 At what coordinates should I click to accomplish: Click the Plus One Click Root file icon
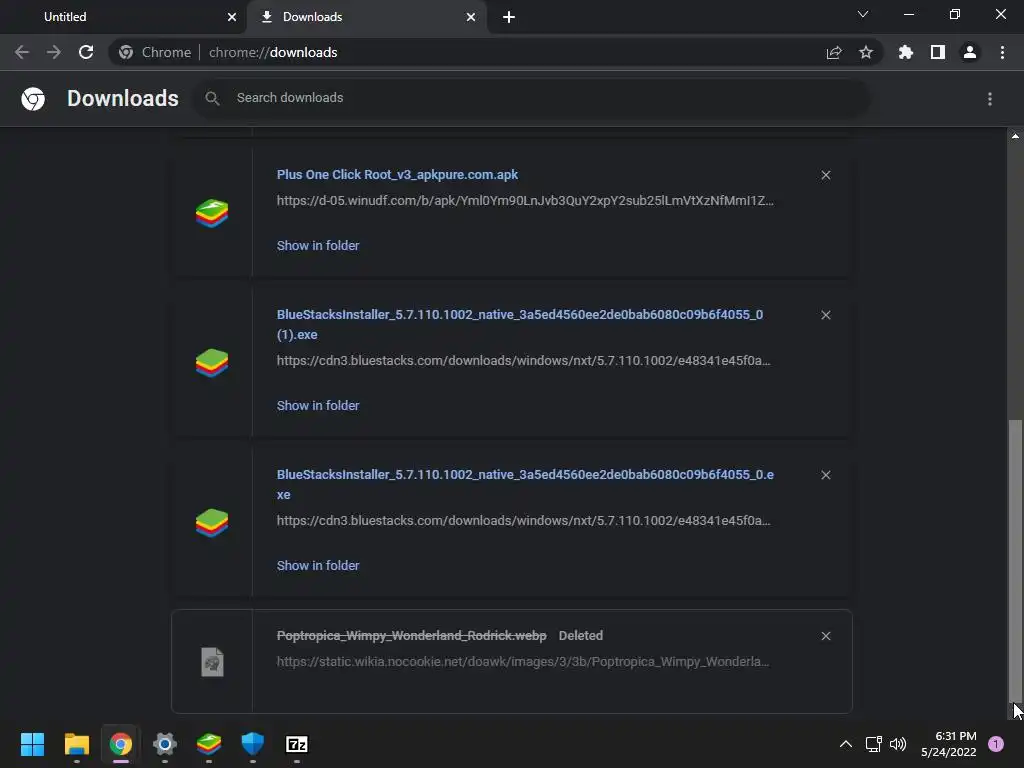pyautogui.click(x=212, y=214)
